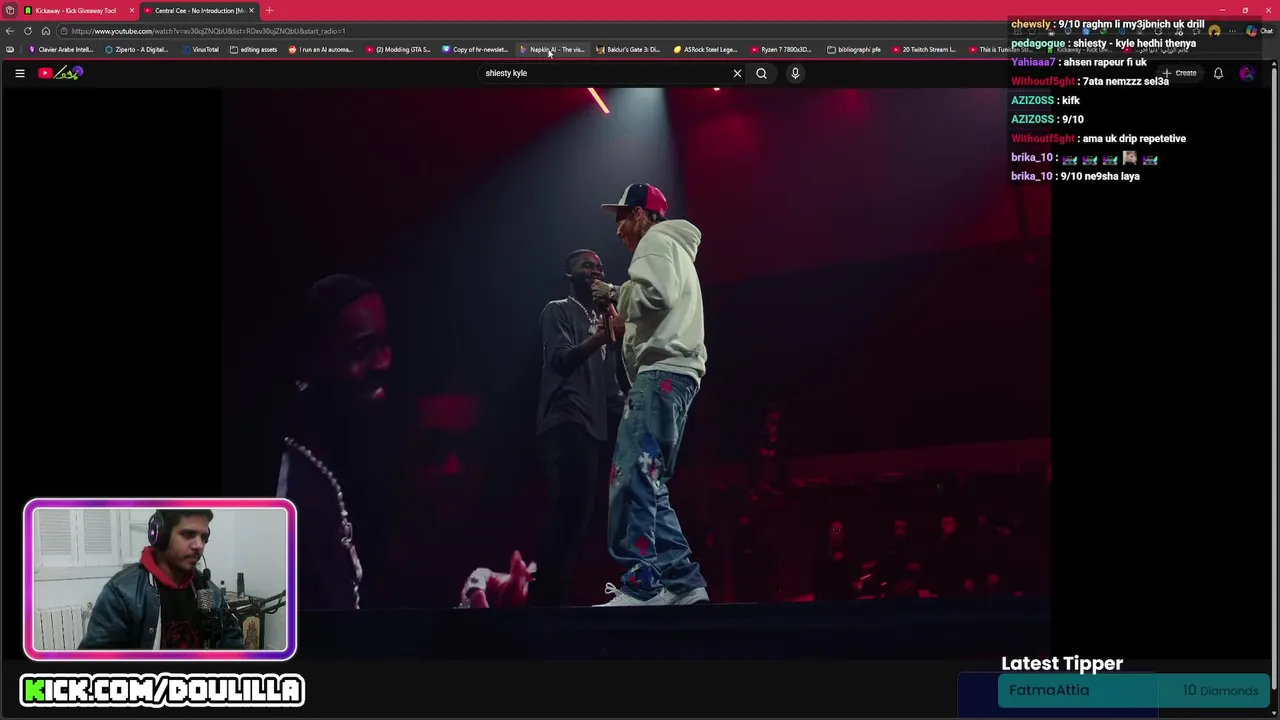Viewport: 1280px width, 720px height.
Task: Click chat message from chewsly
Action: pyautogui.click(x=1108, y=24)
